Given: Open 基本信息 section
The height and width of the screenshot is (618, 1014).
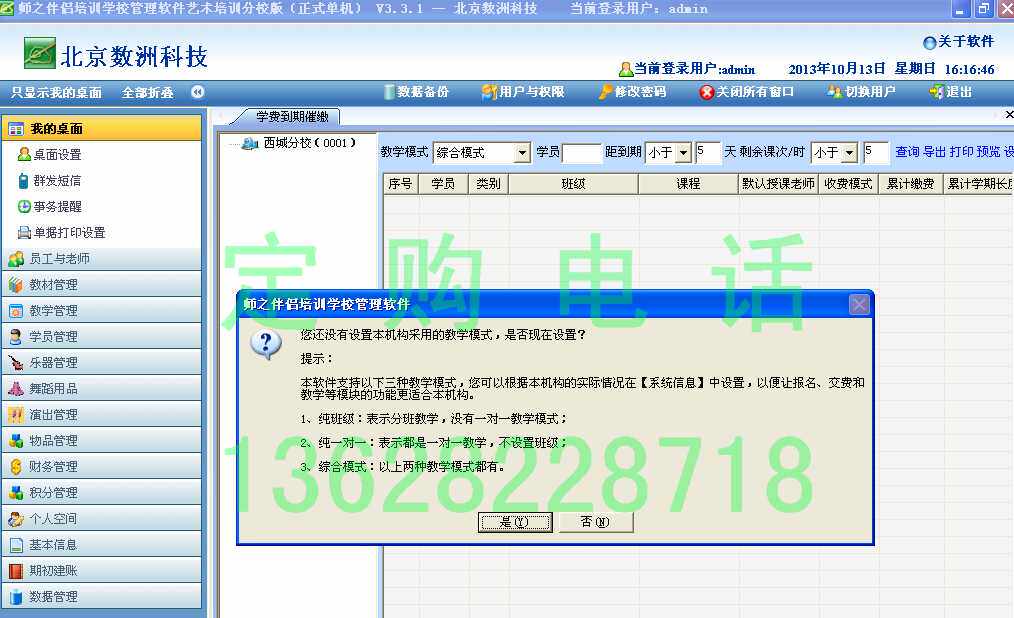Looking at the screenshot, I should pos(102,544).
